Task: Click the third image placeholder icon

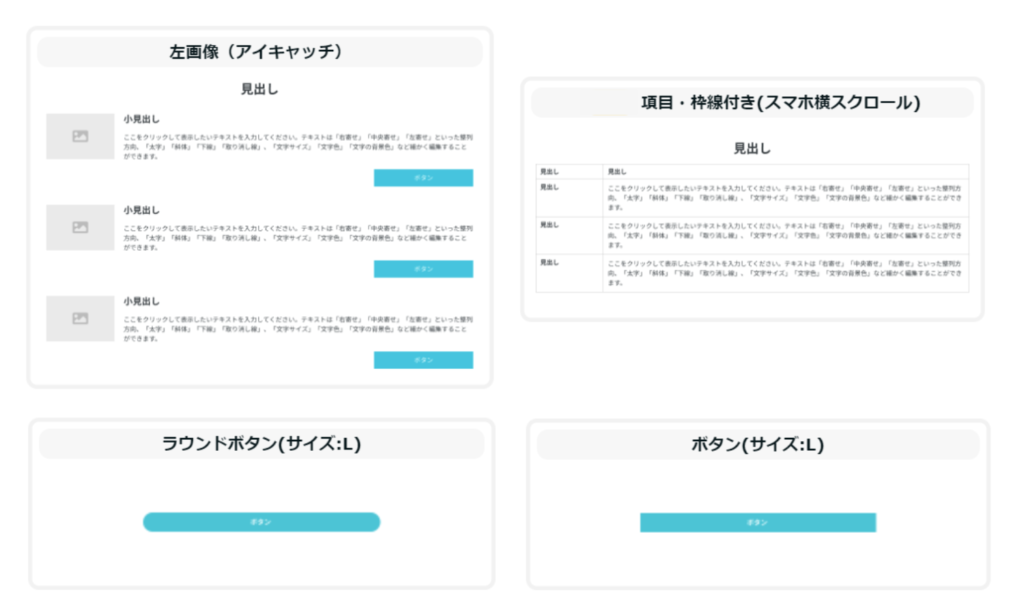Action: point(80,318)
